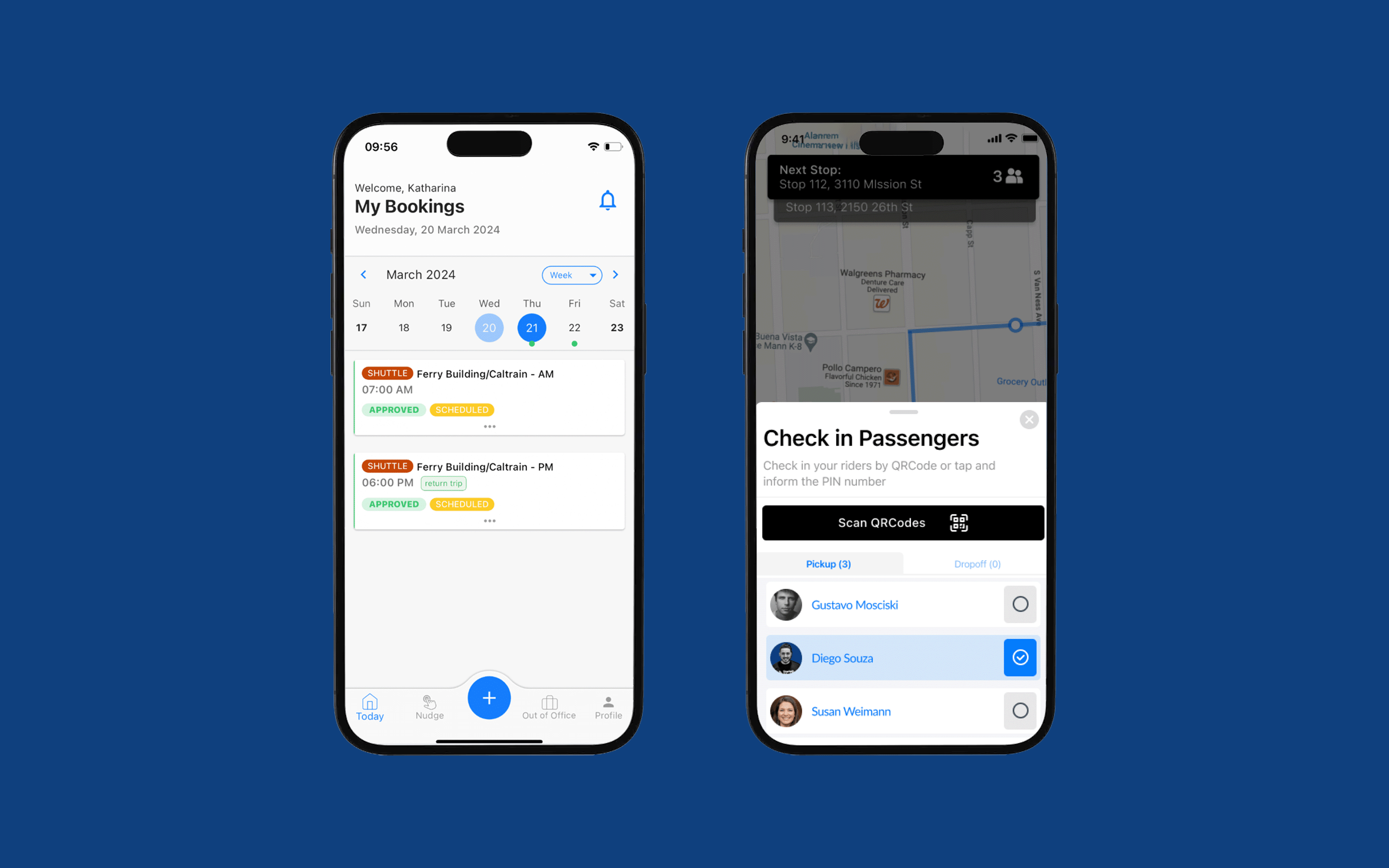
Task: Tap the QR code scan icon
Action: tap(957, 522)
